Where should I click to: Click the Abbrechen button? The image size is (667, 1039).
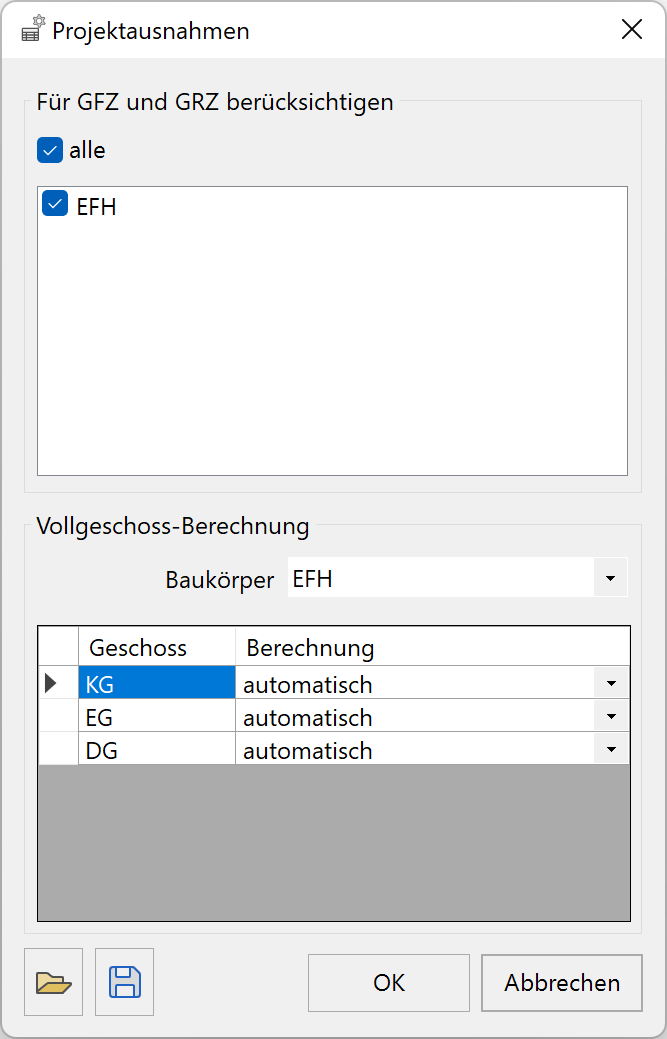point(562,983)
